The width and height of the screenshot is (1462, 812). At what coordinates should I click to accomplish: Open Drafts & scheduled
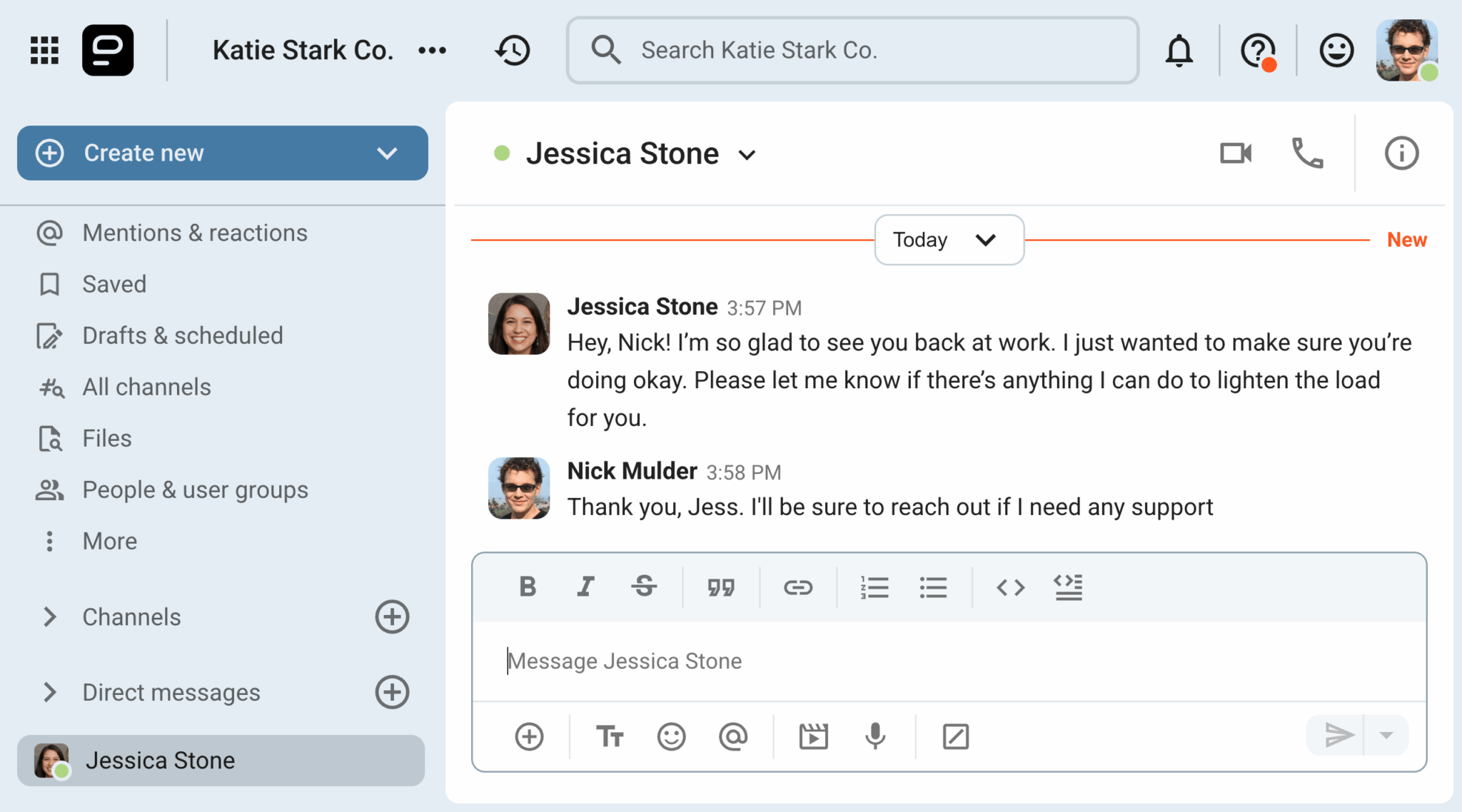click(x=182, y=336)
